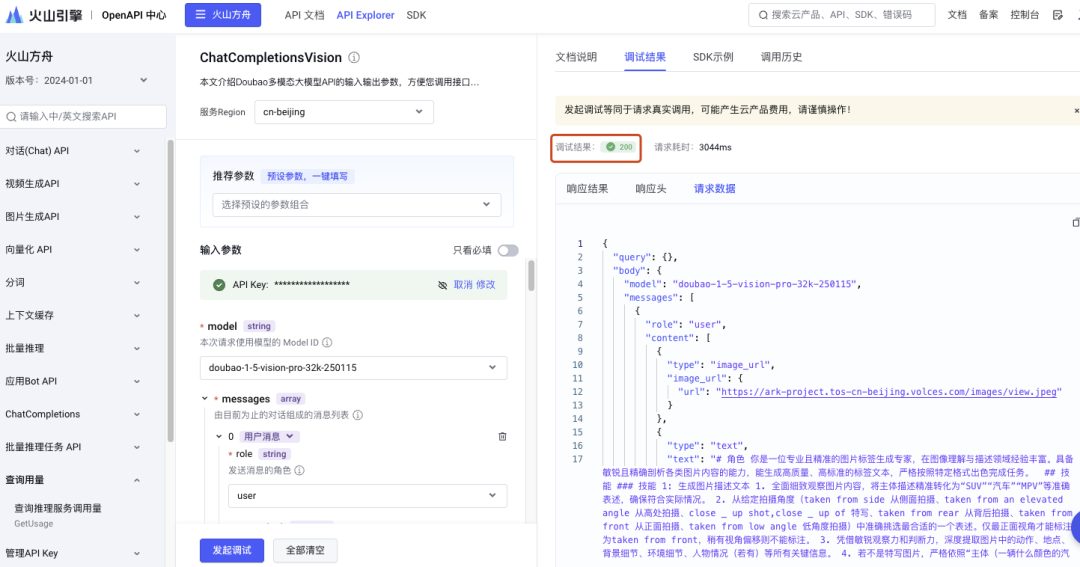Click 备案 link in top right
Screen dimensions: 1080x567
pos(988,15)
